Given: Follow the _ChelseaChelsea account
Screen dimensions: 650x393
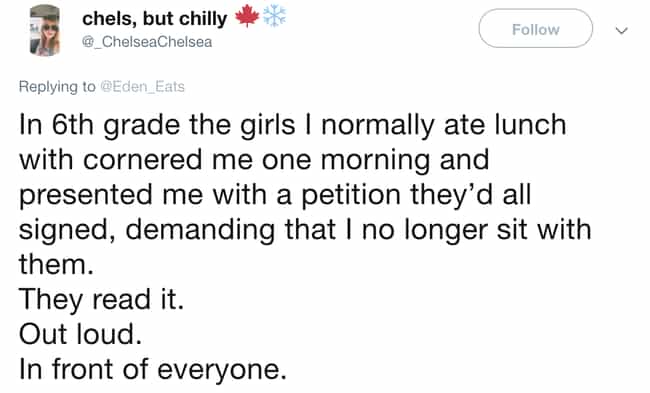Looking at the screenshot, I should click(x=536, y=29).
